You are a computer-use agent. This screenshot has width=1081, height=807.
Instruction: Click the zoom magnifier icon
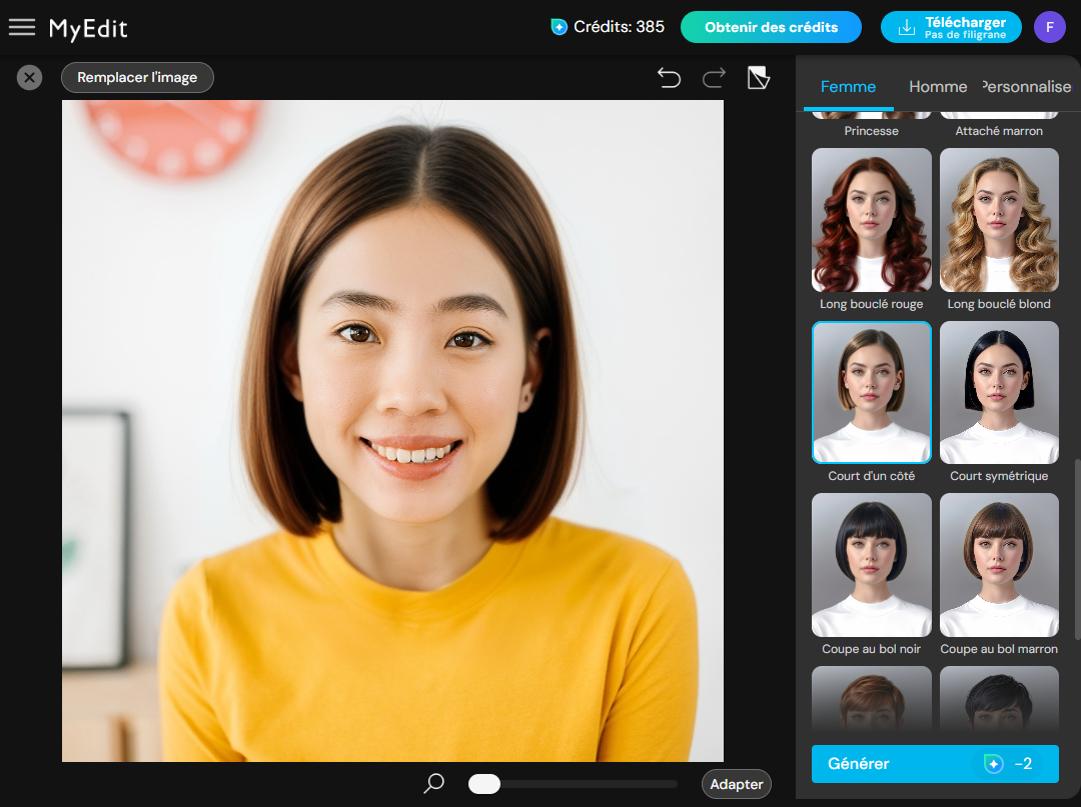(434, 783)
